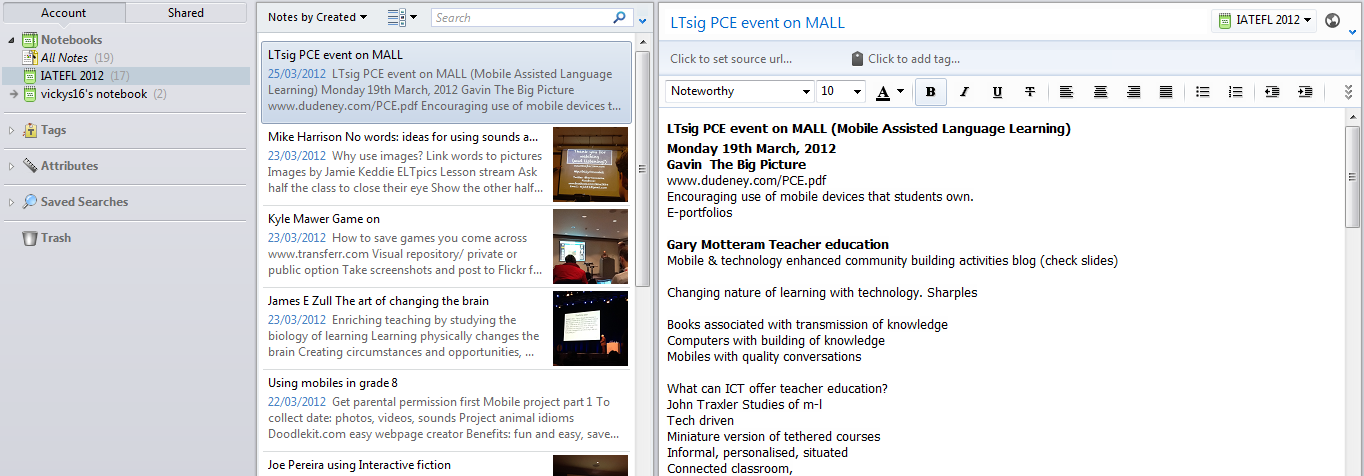Expand the Saved Searches section
The image size is (1364, 476).
(11, 202)
